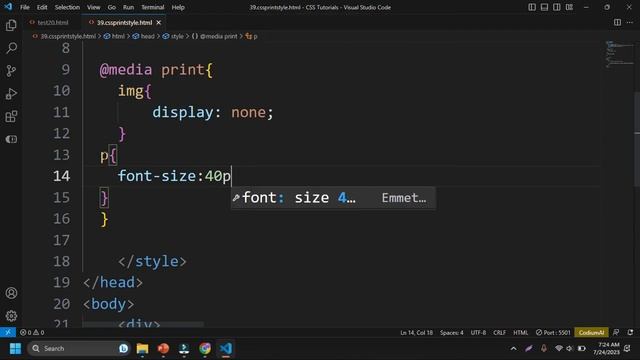The height and width of the screenshot is (360, 640).
Task: Click the taskbar Search box
Action: click(x=79, y=349)
